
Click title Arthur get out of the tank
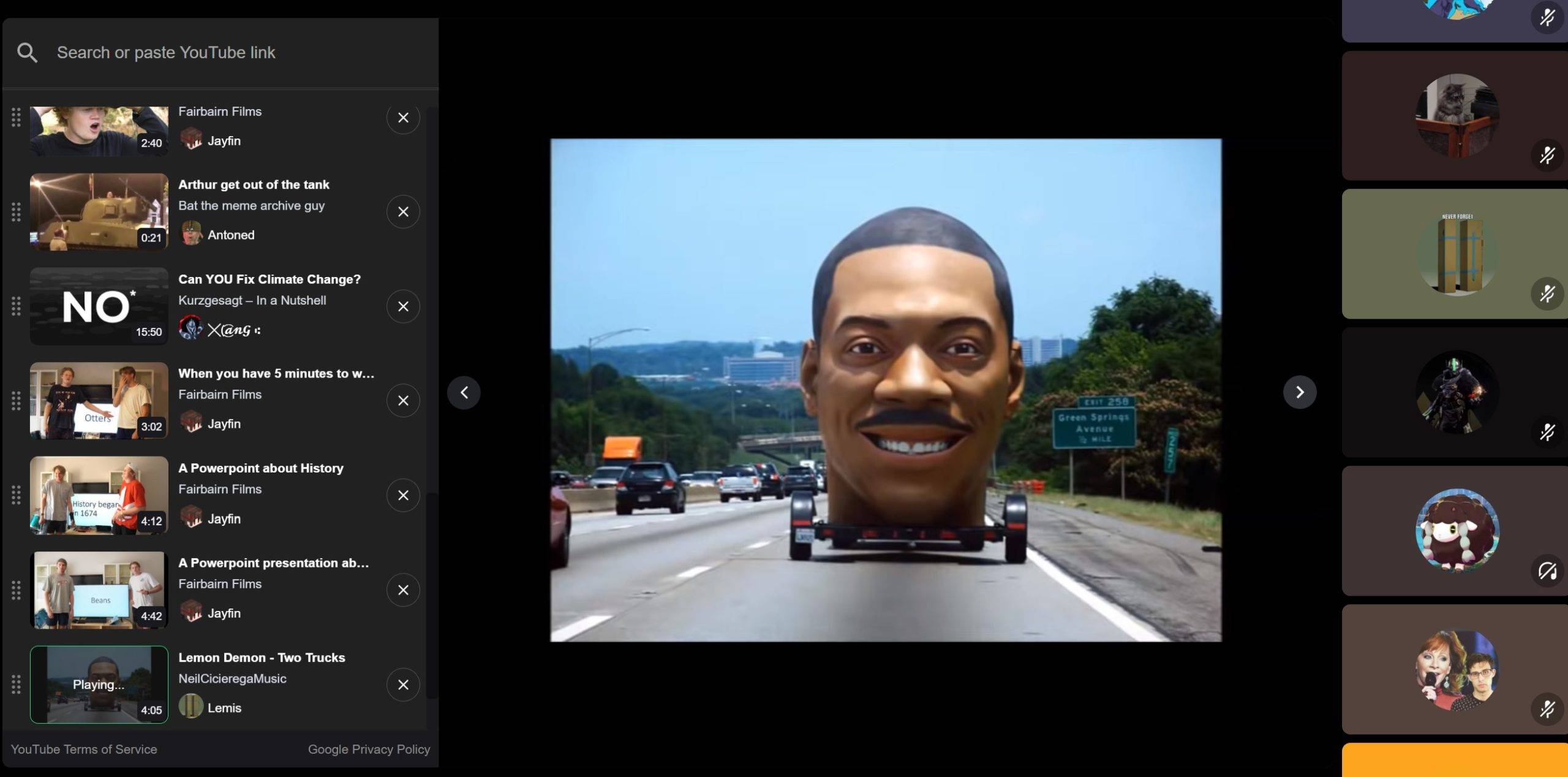click(x=254, y=184)
